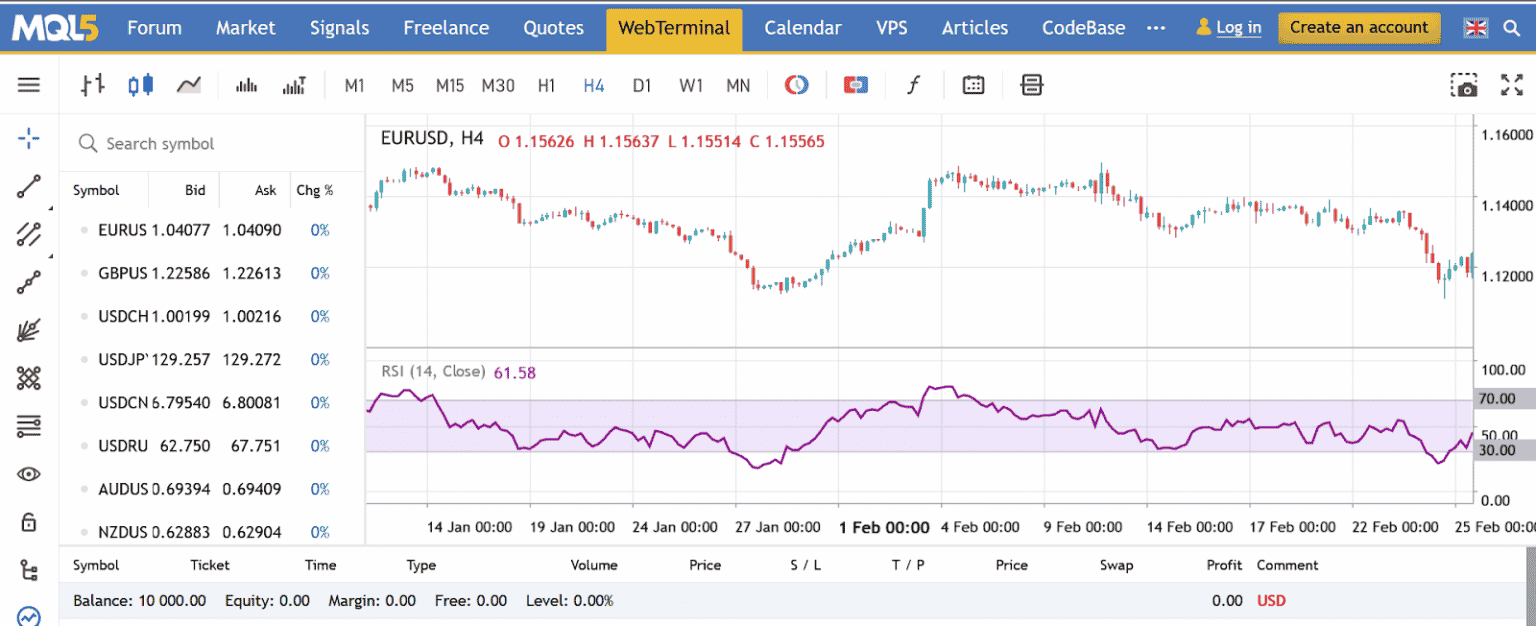This screenshot has height=626, width=1536.
Task: Select AUDUS symbol row
Action: click(x=212, y=489)
